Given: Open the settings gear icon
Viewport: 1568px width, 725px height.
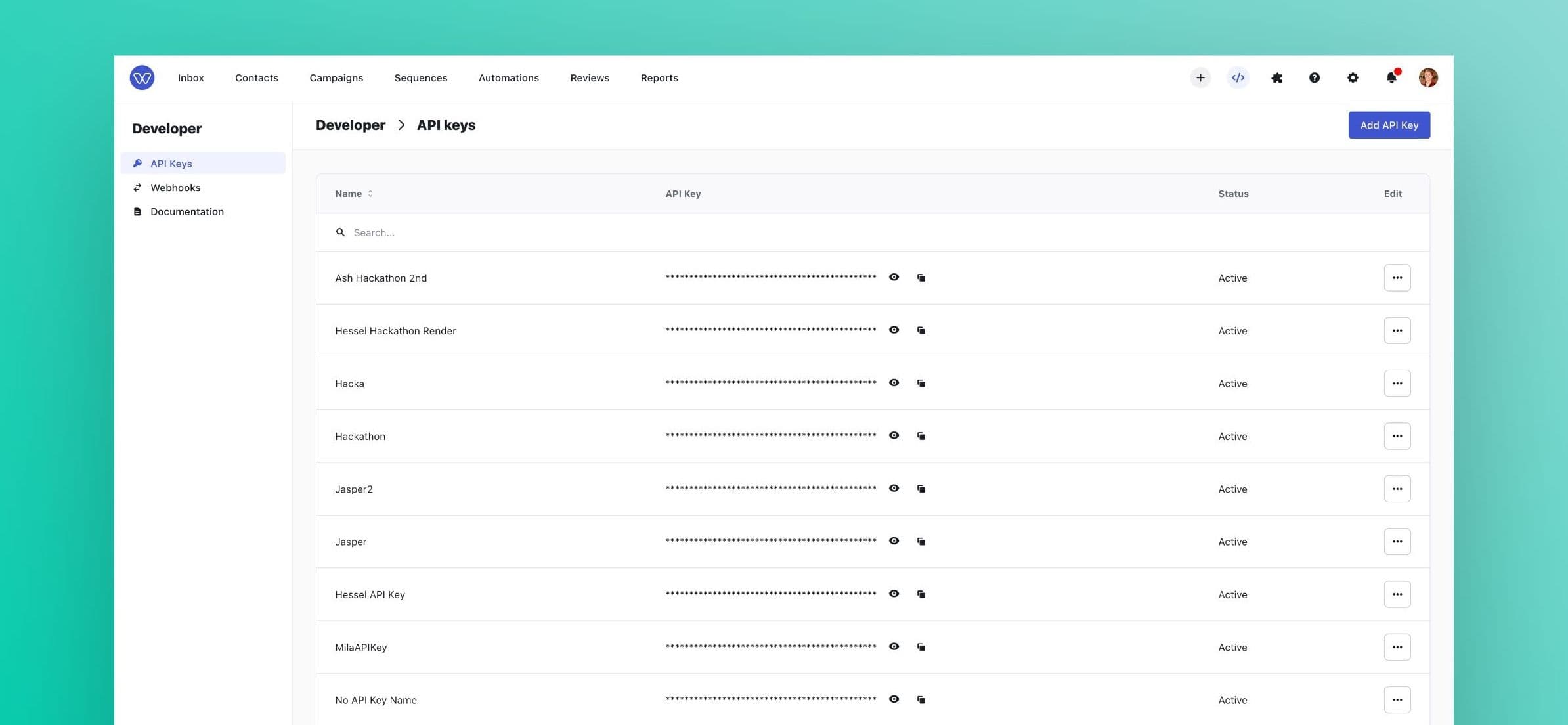Looking at the screenshot, I should (x=1353, y=77).
